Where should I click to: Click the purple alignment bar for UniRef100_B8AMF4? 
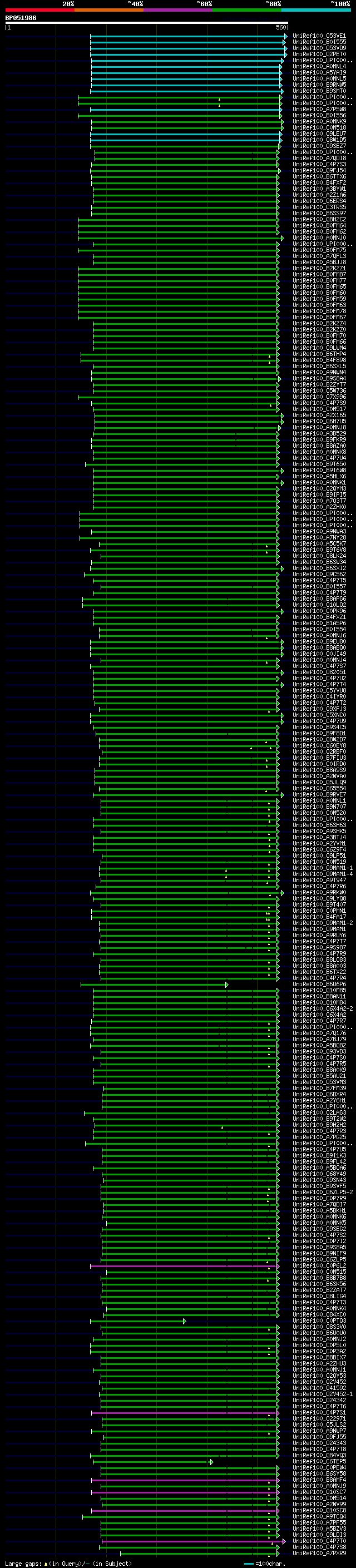(x=186, y=1480)
